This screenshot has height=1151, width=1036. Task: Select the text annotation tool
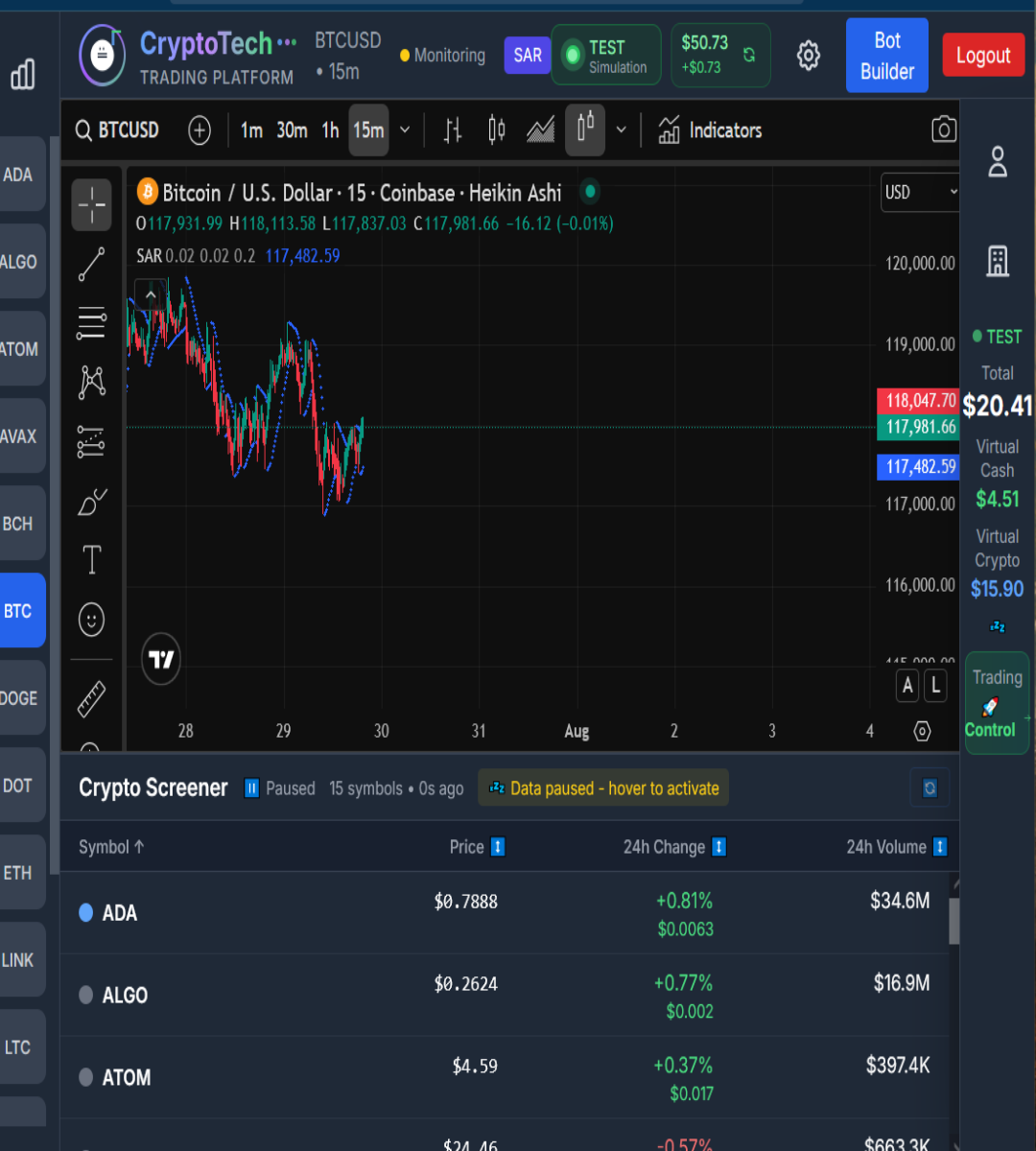(92, 560)
